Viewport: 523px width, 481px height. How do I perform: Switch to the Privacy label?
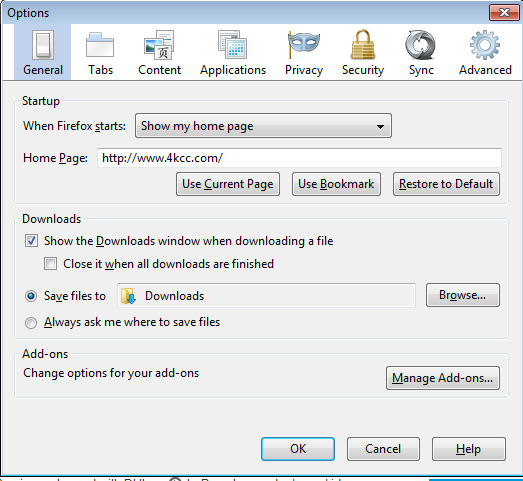[x=304, y=70]
